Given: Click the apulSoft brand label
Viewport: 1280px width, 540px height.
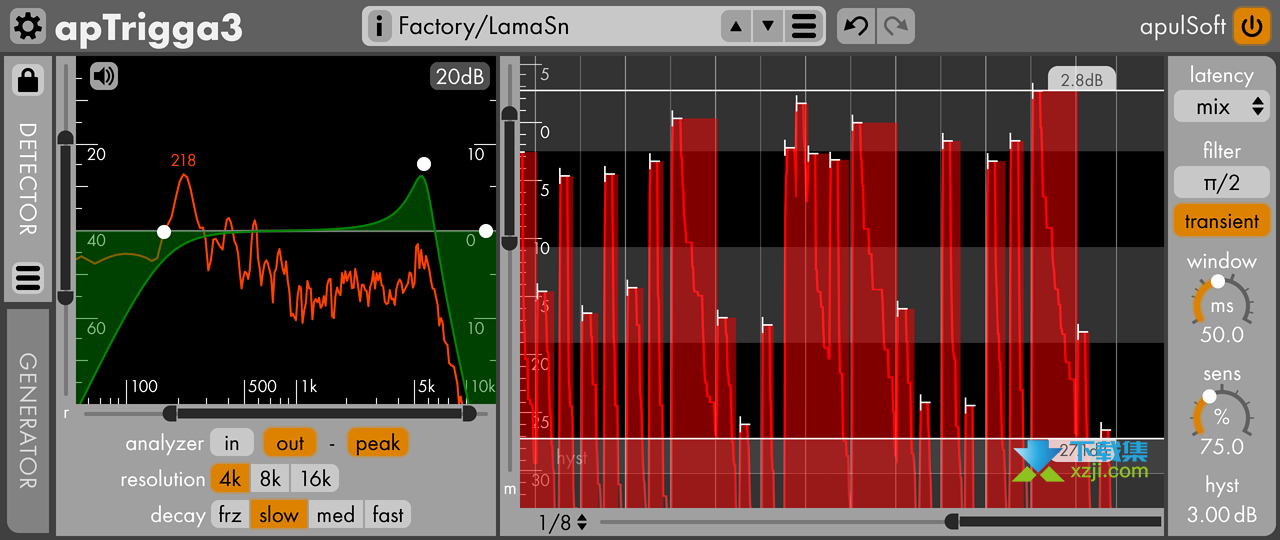Looking at the screenshot, I should pyautogui.click(x=1183, y=26).
